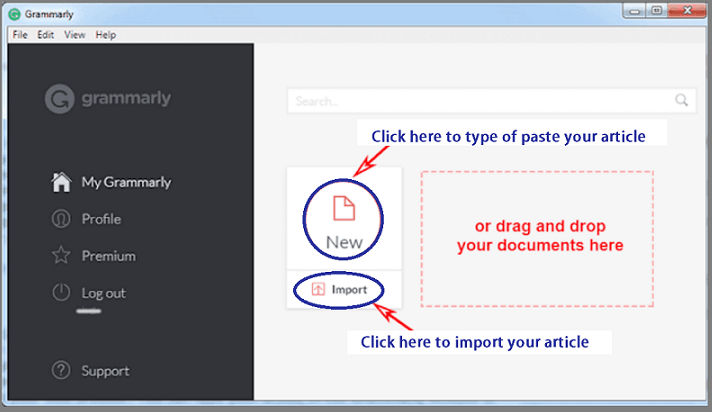
Task: Open the Help menu
Action: (106, 35)
